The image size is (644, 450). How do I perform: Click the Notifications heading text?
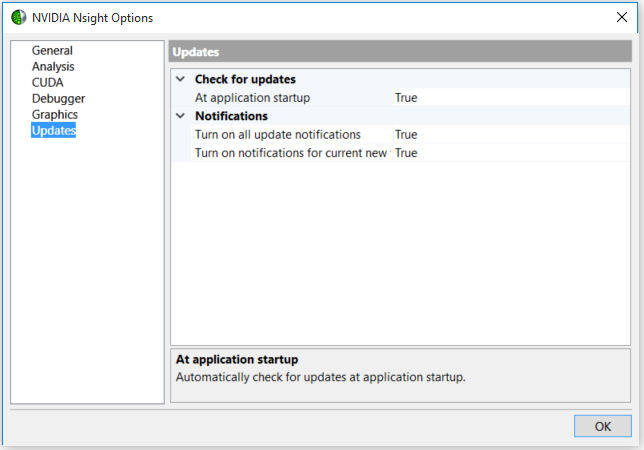point(231,116)
